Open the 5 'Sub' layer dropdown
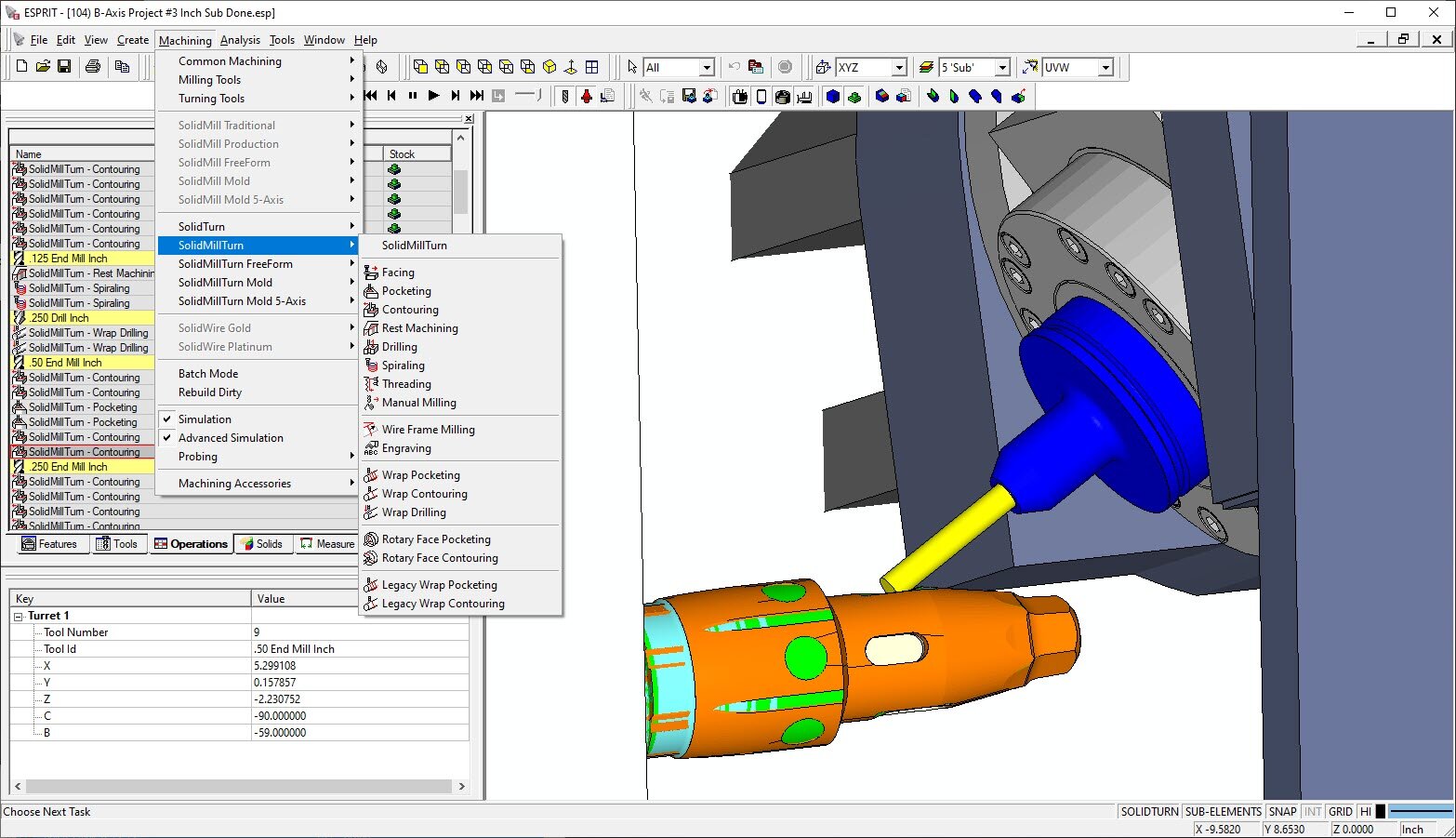 point(1002,67)
